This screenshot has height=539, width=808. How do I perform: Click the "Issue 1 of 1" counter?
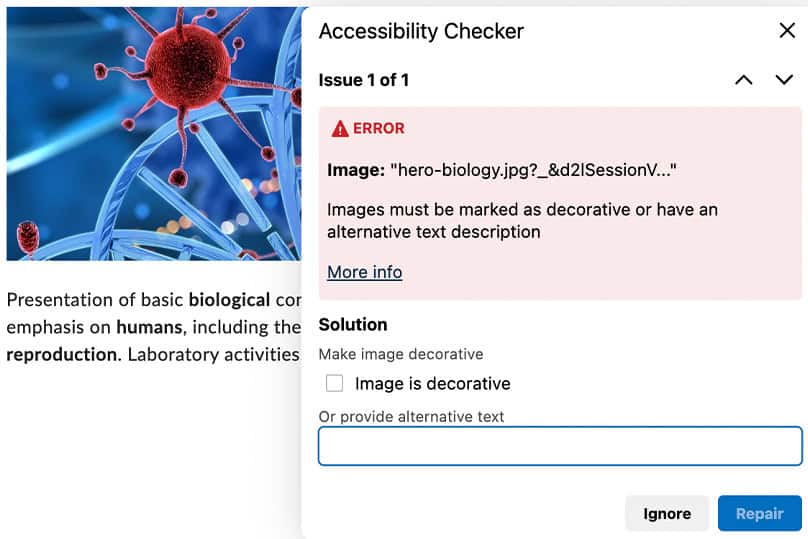click(x=363, y=80)
